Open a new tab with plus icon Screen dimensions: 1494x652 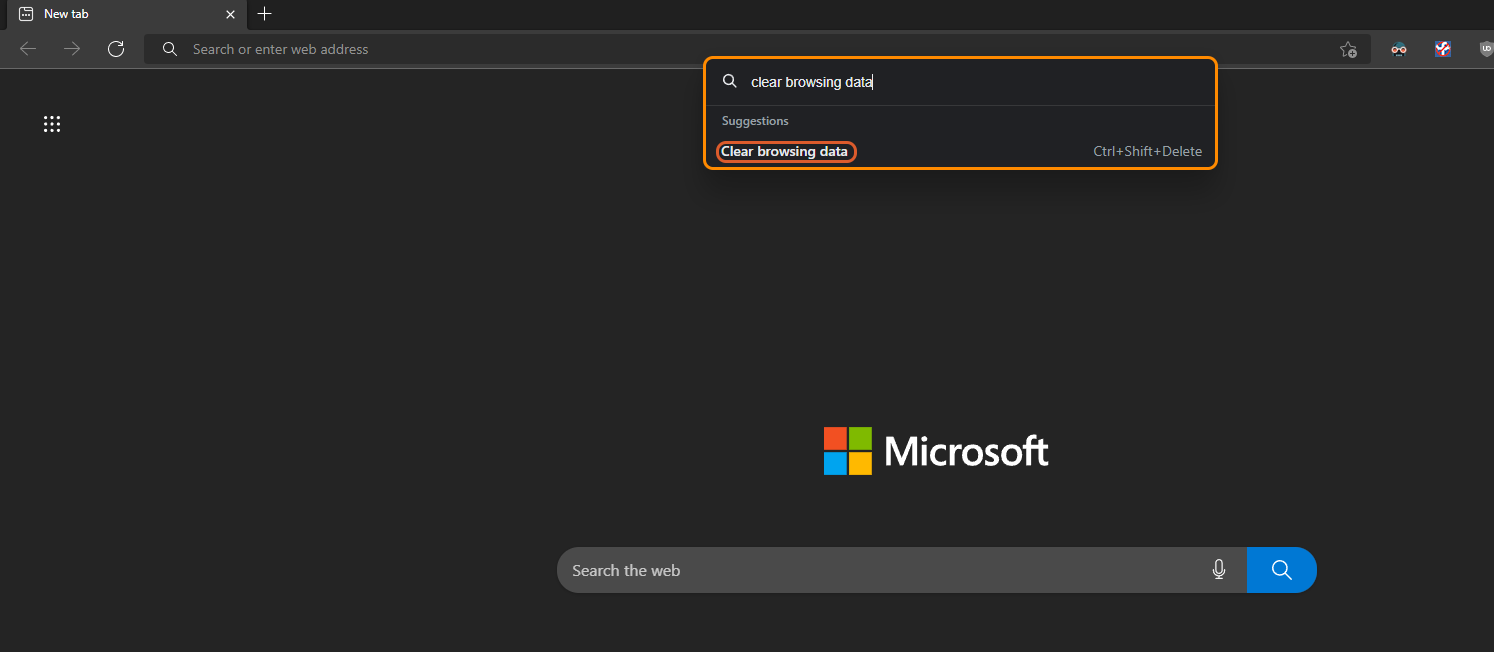point(264,14)
